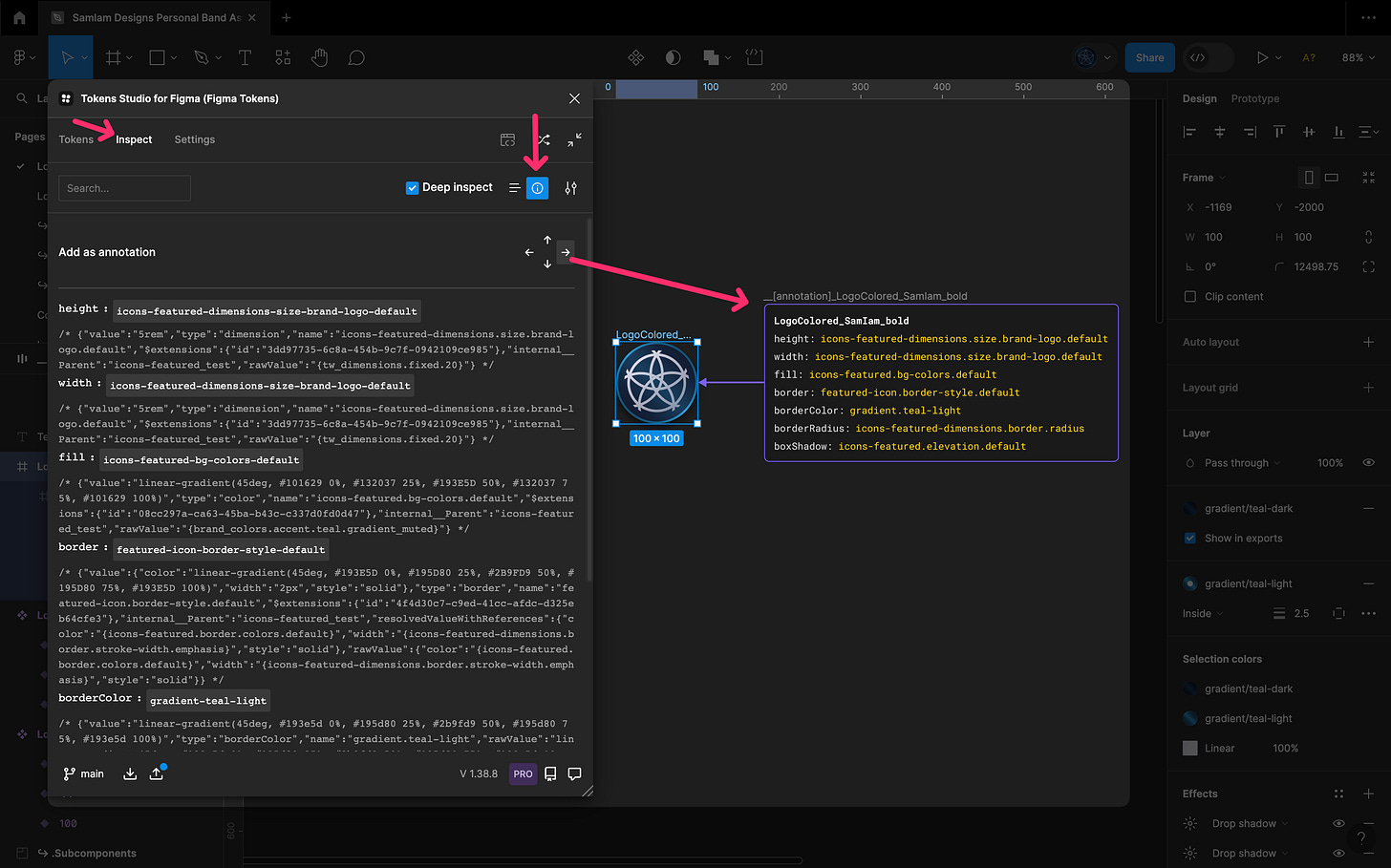Image resolution: width=1391 pixels, height=868 pixels.
Task: Start presentation with the play icon
Action: (x=1262, y=57)
